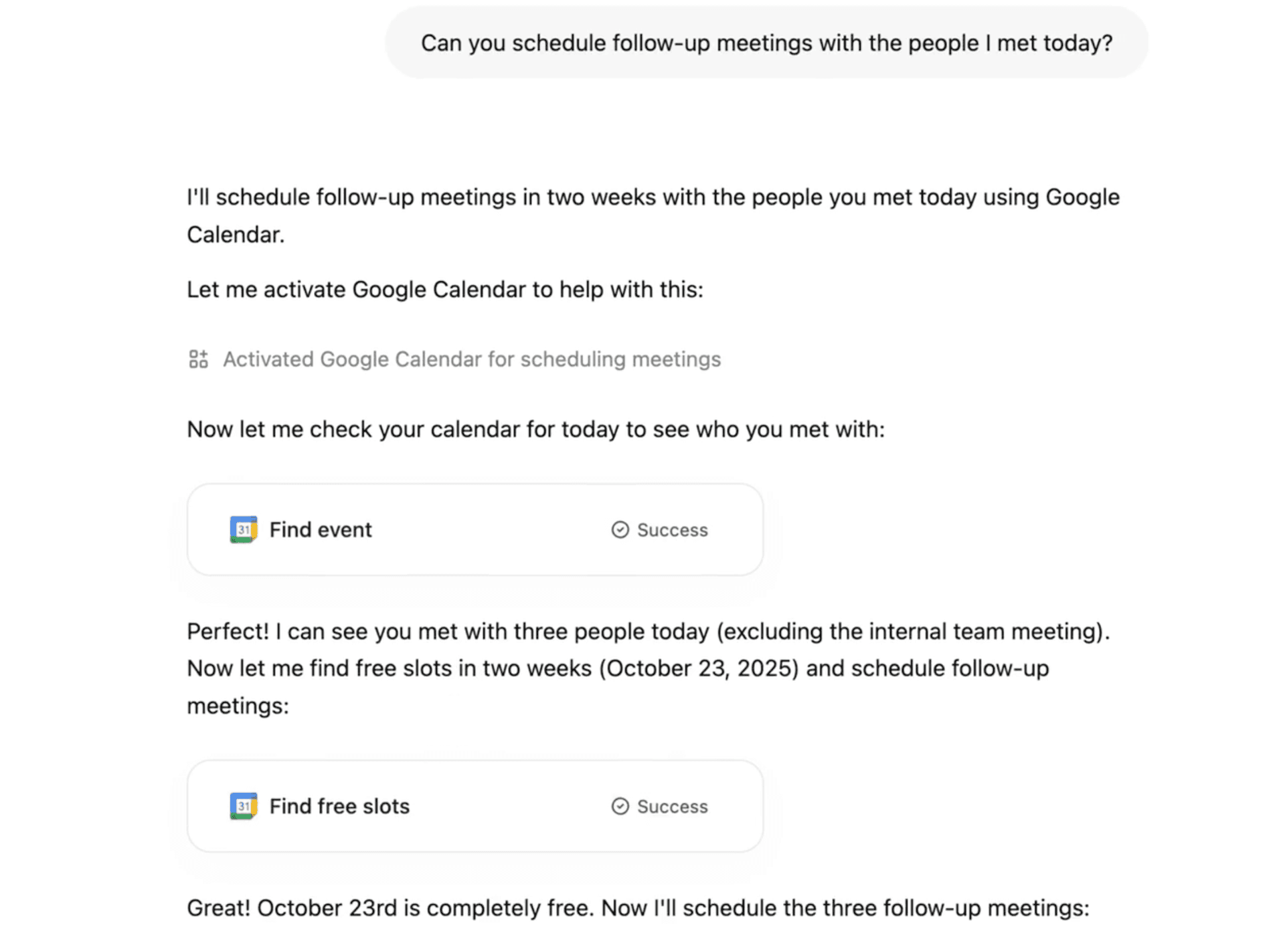Click the Success status text for Find free slots

click(x=671, y=806)
